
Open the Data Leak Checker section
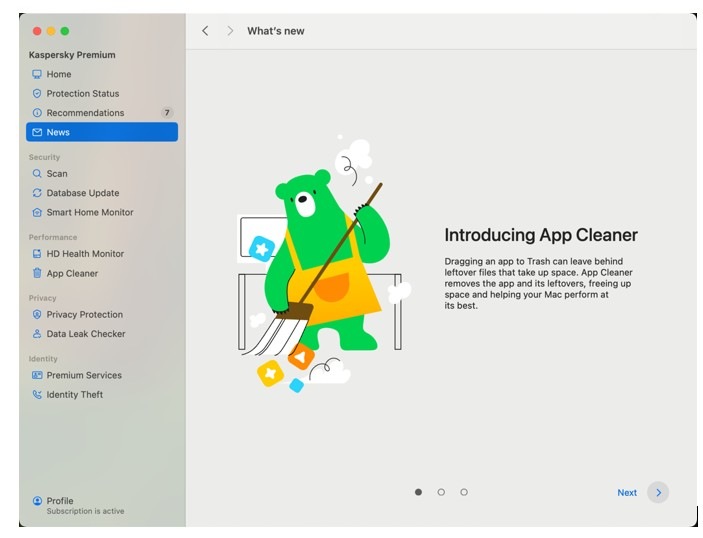tap(102, 334)
